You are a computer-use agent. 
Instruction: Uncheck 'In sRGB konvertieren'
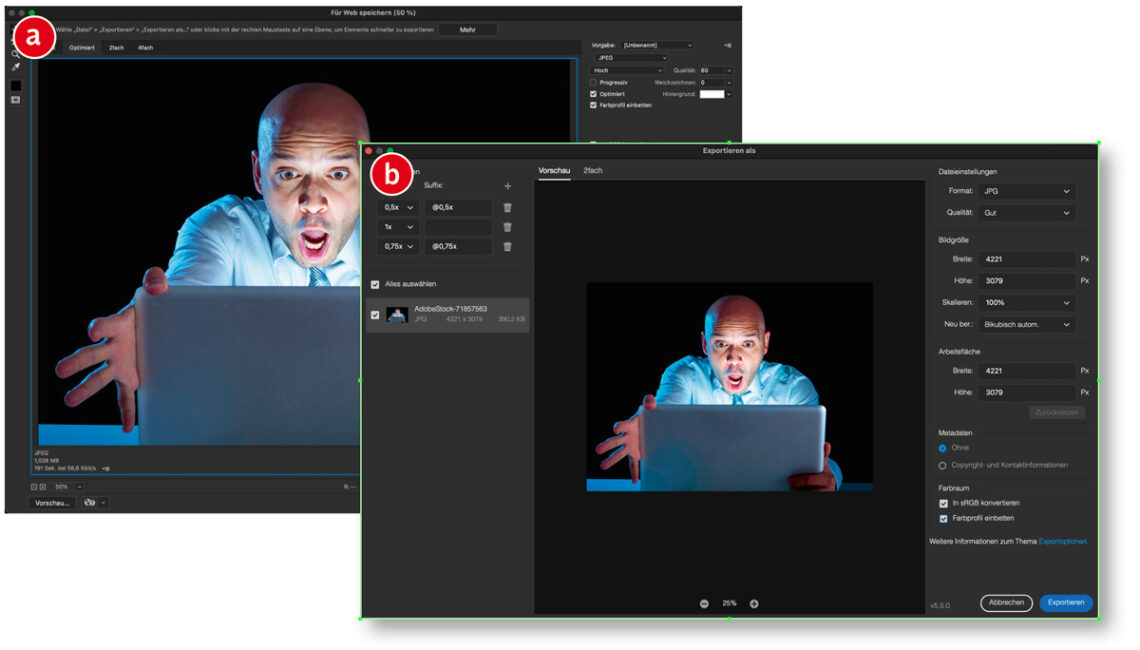943,503
